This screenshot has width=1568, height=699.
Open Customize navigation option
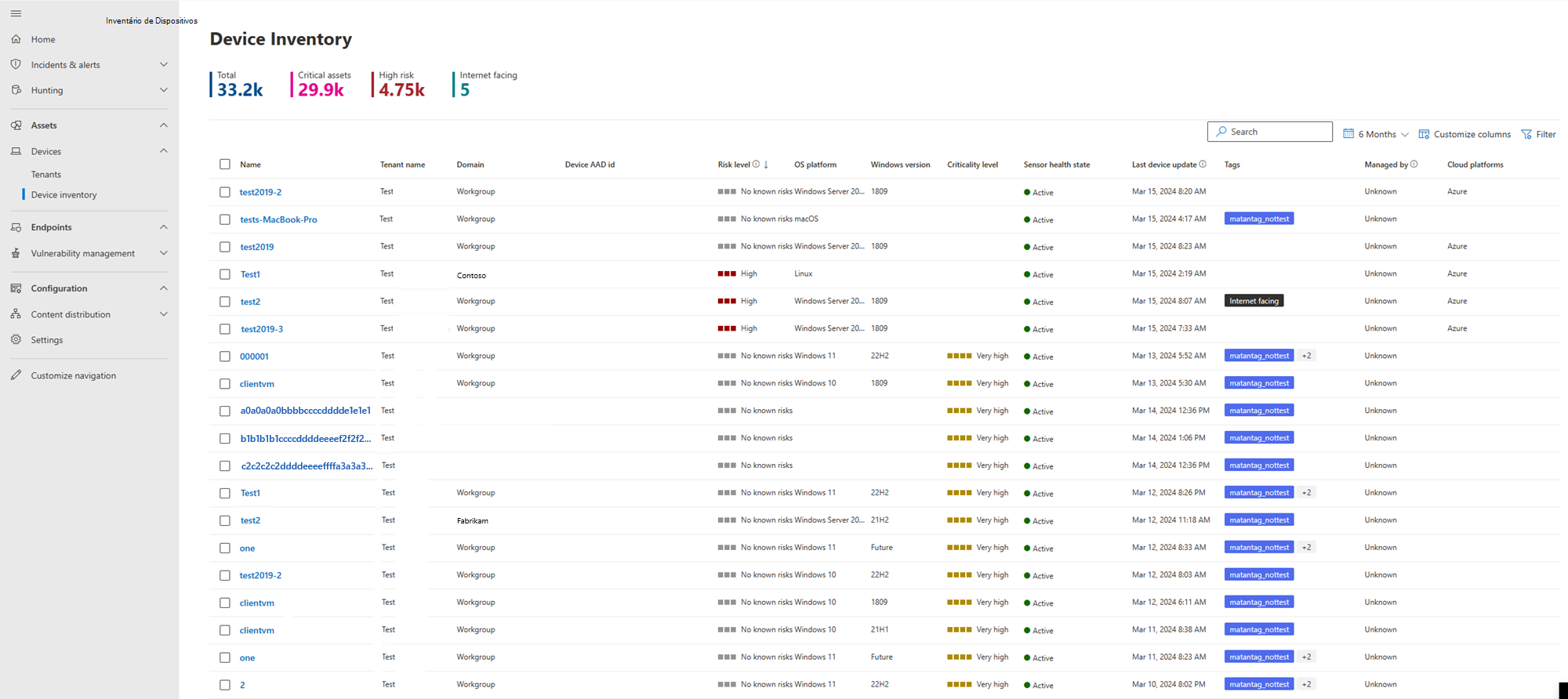pos(74,375)
